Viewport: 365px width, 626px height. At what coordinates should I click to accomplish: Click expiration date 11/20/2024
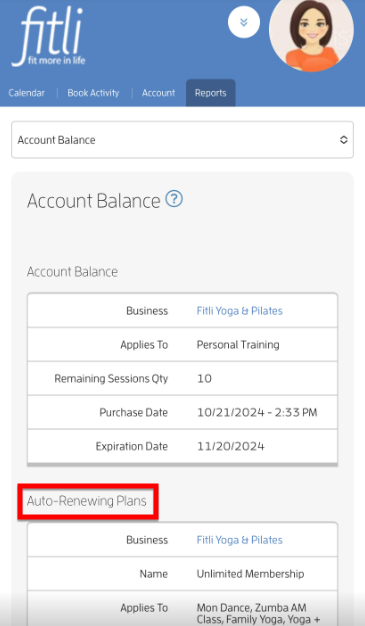[231, 446]
